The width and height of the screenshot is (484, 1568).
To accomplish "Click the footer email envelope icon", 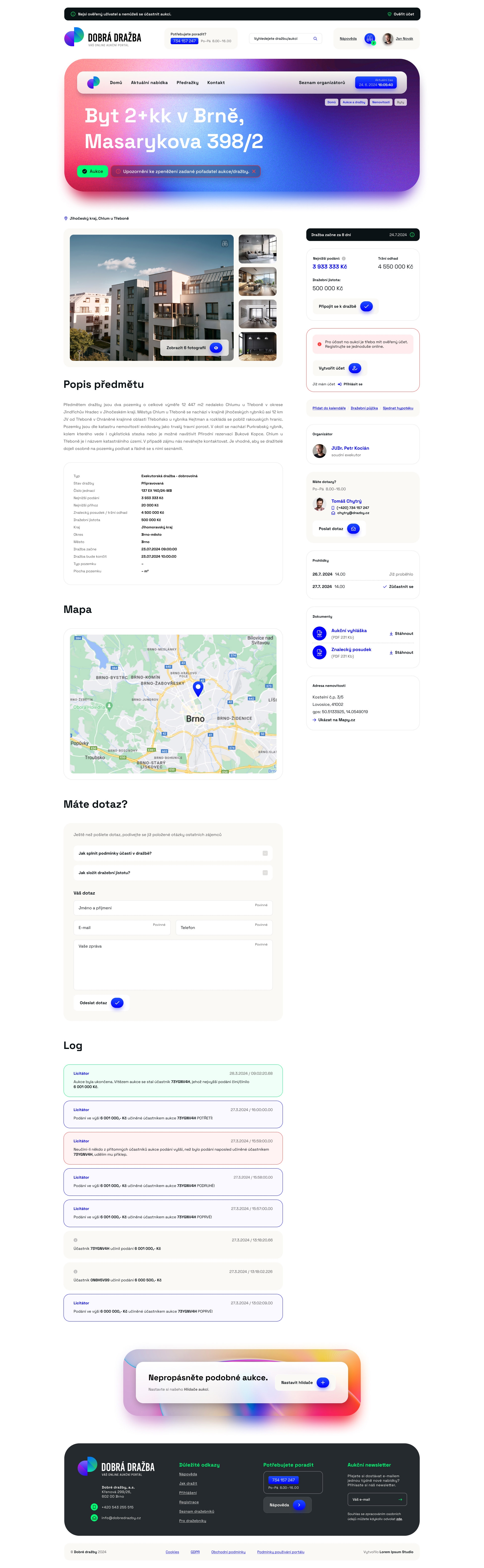I will coord(94,1518).
